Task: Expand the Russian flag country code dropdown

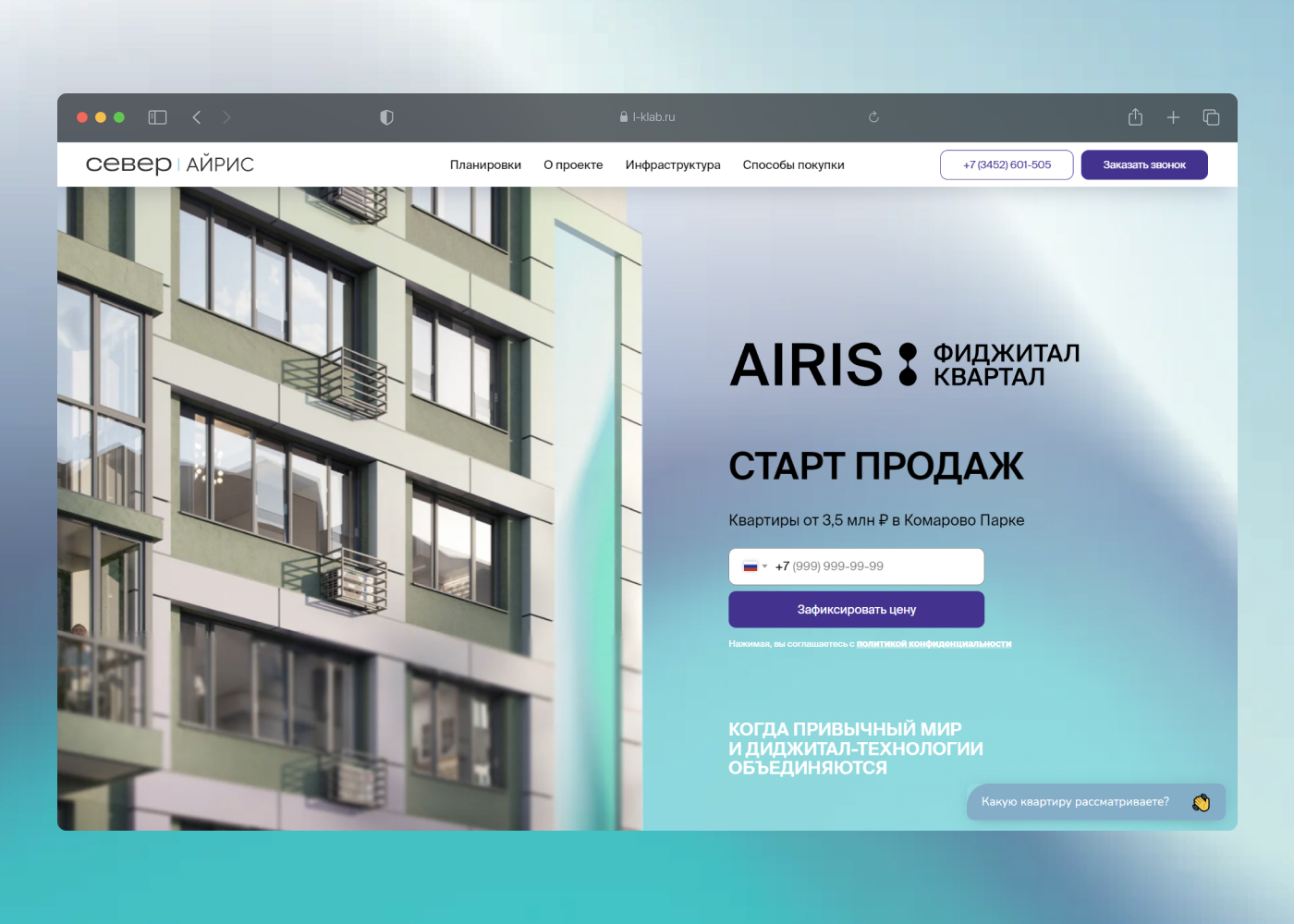Action: coord(755,566)
